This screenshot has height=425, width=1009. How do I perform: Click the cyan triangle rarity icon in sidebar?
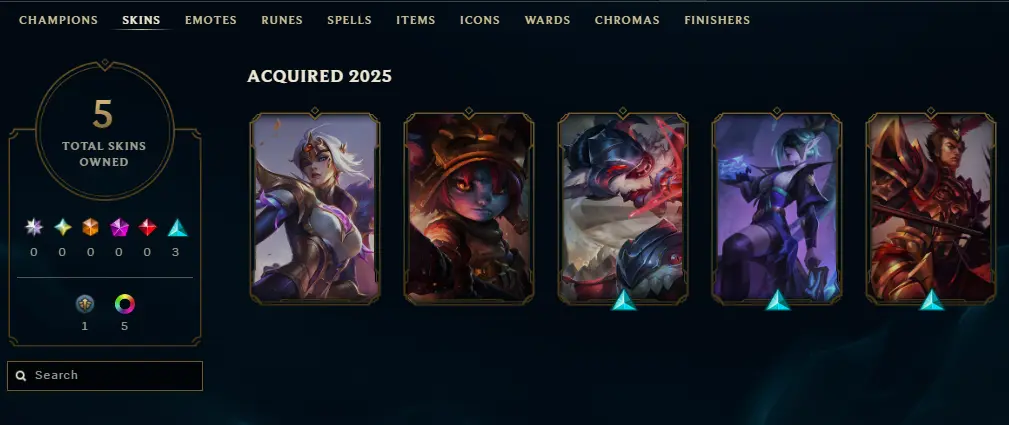(x=177, y=227)
